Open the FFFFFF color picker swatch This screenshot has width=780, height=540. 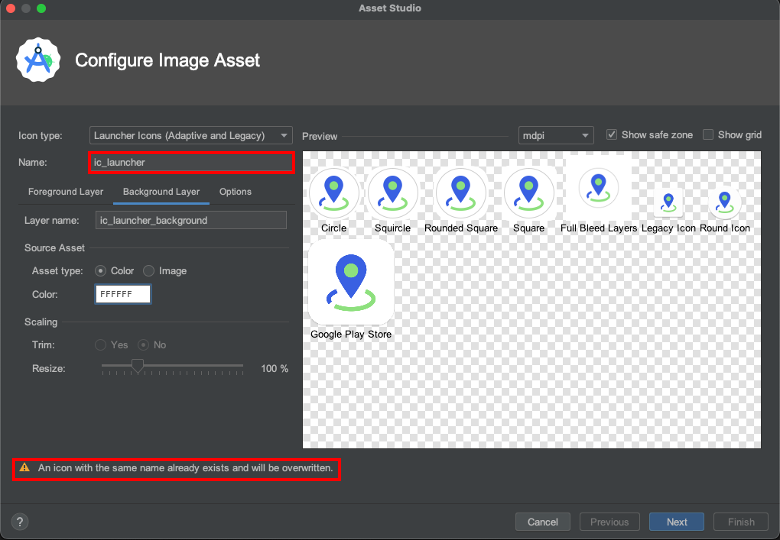click(123, 294)
